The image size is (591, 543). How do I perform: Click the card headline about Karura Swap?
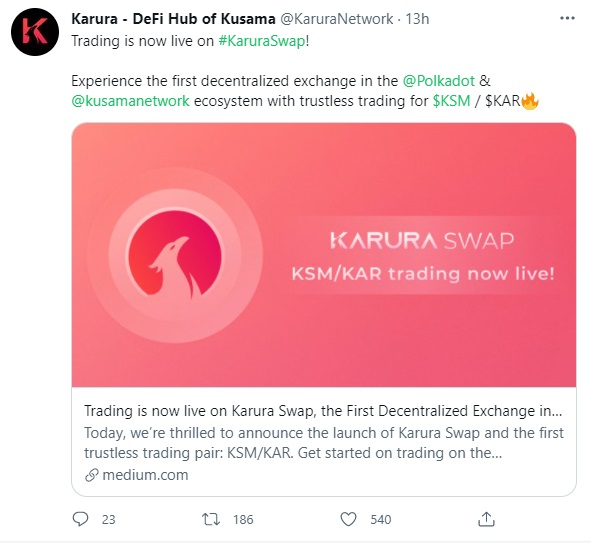323,411
